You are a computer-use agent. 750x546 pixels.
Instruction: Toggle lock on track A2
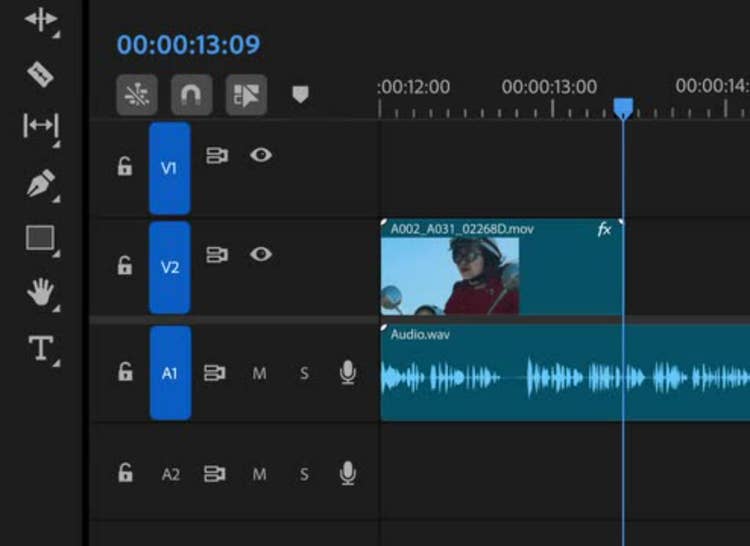(125, 472)
